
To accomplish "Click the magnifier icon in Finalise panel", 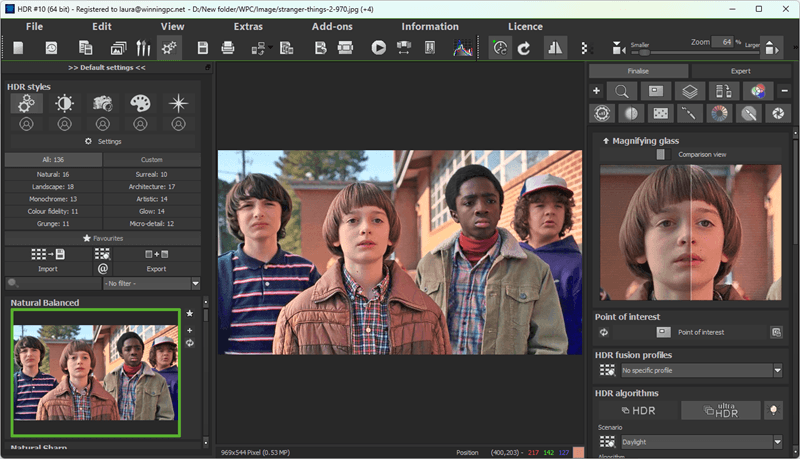I will click(x=621, y=91).
